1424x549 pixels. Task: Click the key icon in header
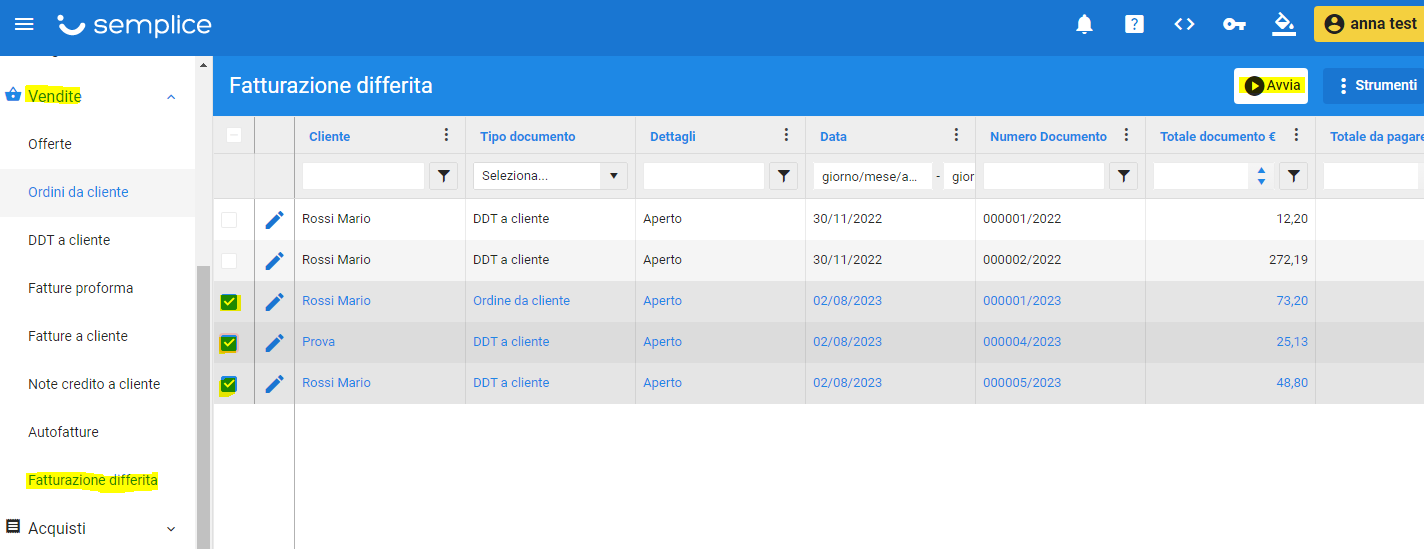point(1234,24)
